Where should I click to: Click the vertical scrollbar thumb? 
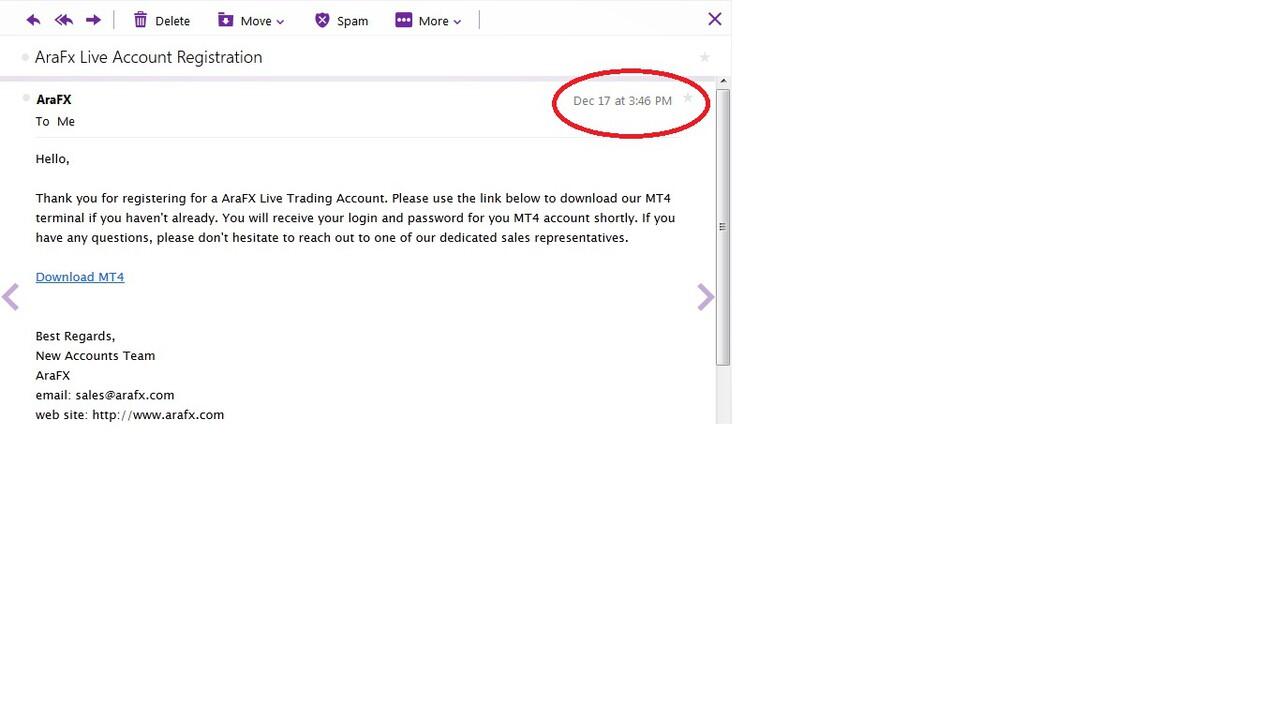[x=723, y=227]
